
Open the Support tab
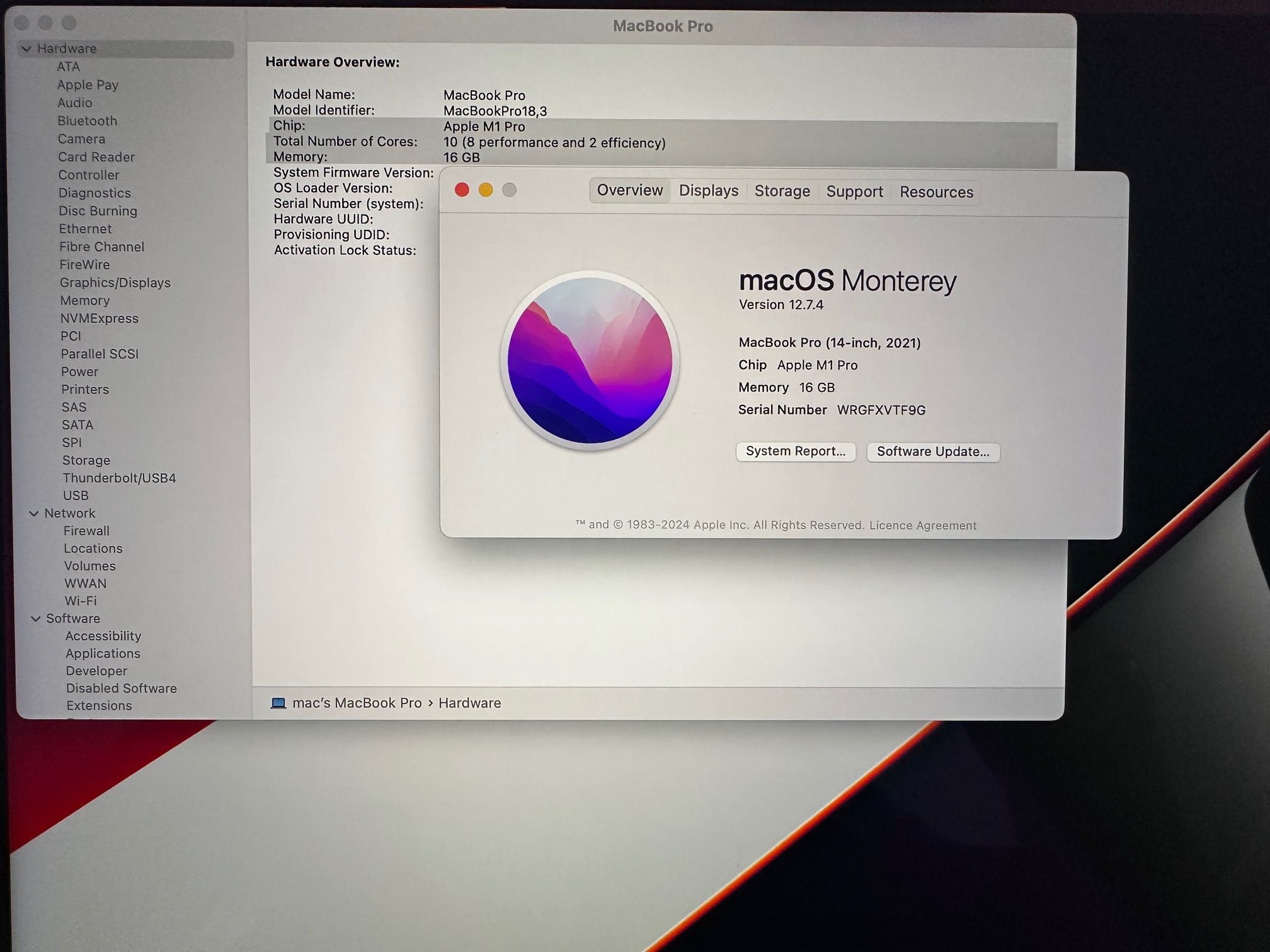[855, 192]
